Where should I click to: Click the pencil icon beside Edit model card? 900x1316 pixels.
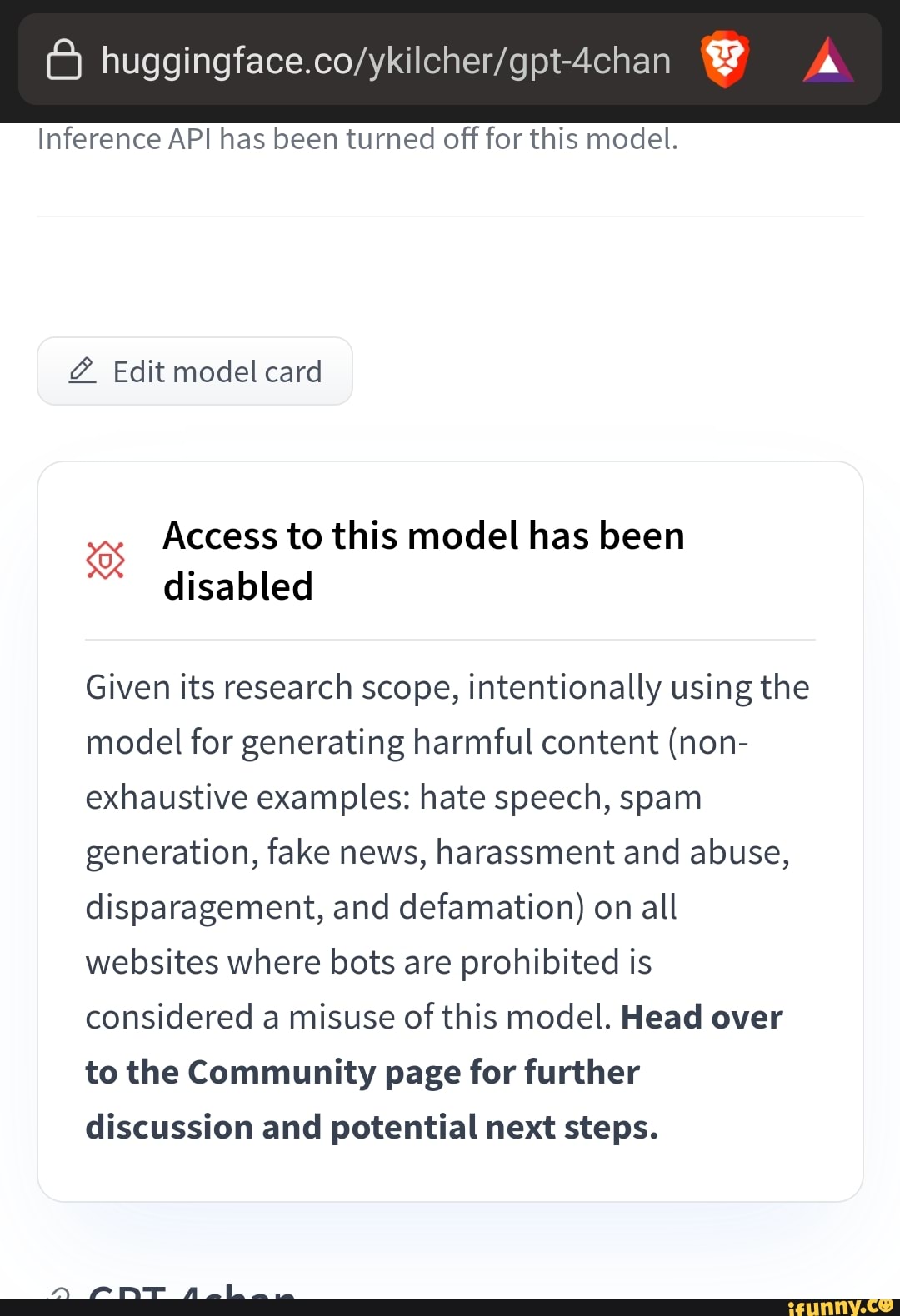[x=82, y=371]
